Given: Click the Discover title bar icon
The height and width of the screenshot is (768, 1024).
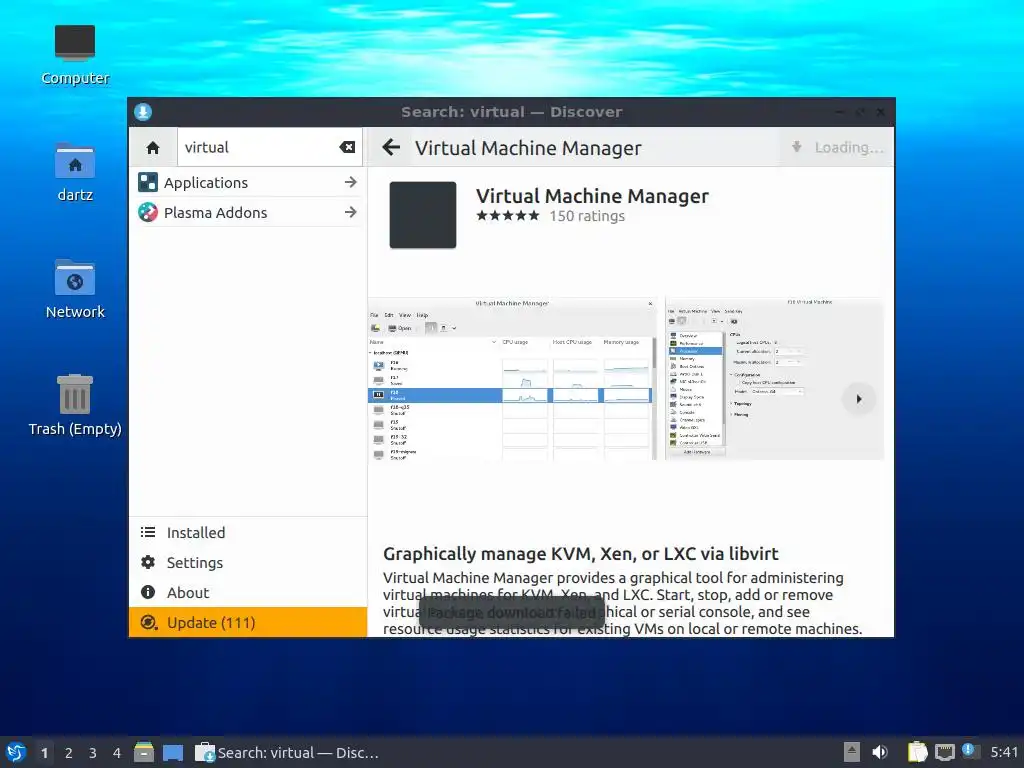Looking at the screenshot, I should point(143,112).
